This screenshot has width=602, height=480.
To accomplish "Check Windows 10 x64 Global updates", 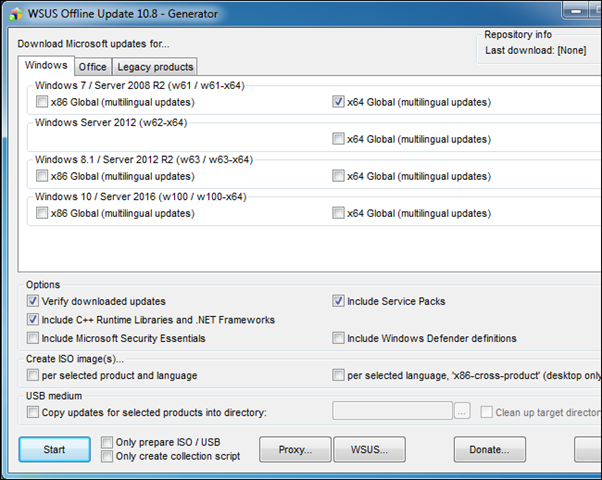I will 338,213.
